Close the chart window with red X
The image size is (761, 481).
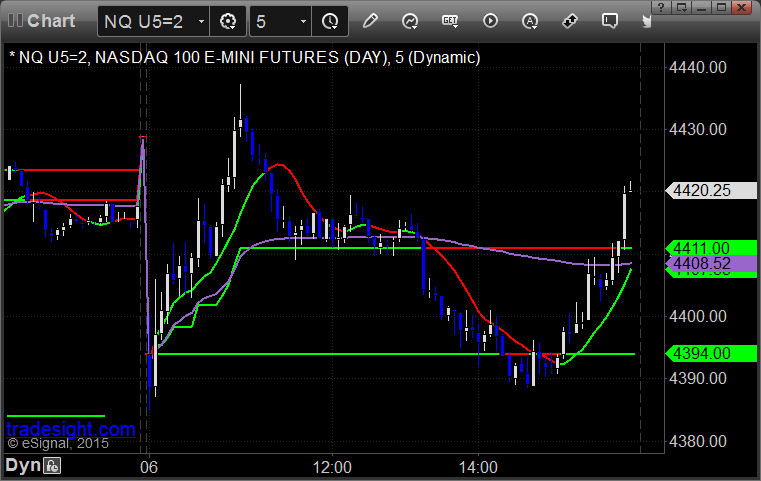click(742, 7)
